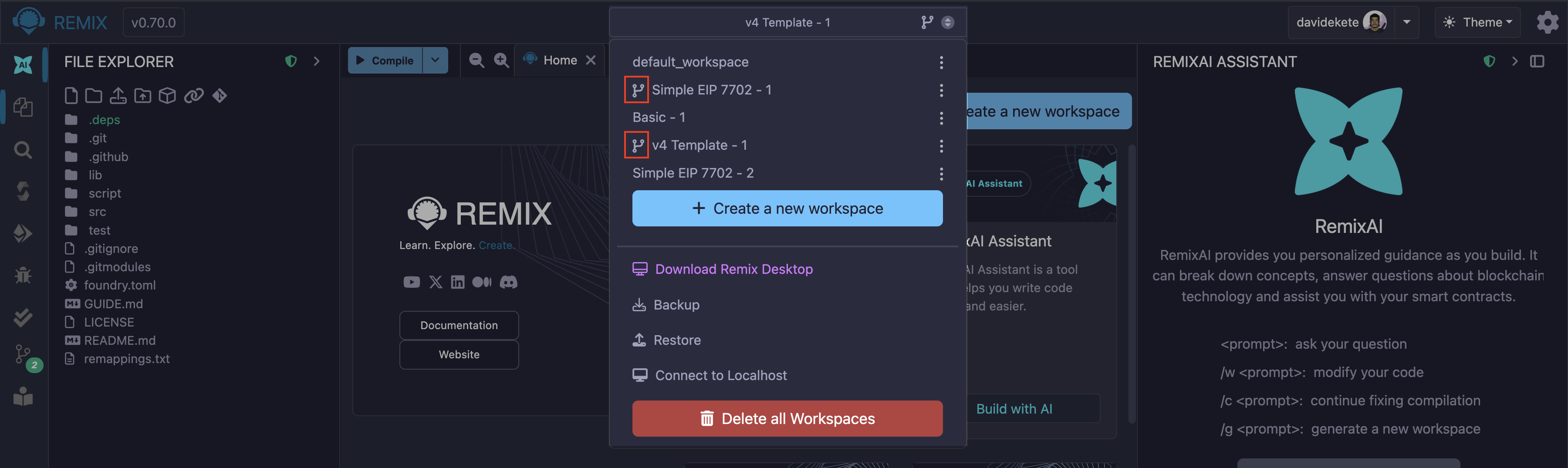The image size is (1568, 468).
Task: Open foundry.toml file
Action: tap(119, 286)
